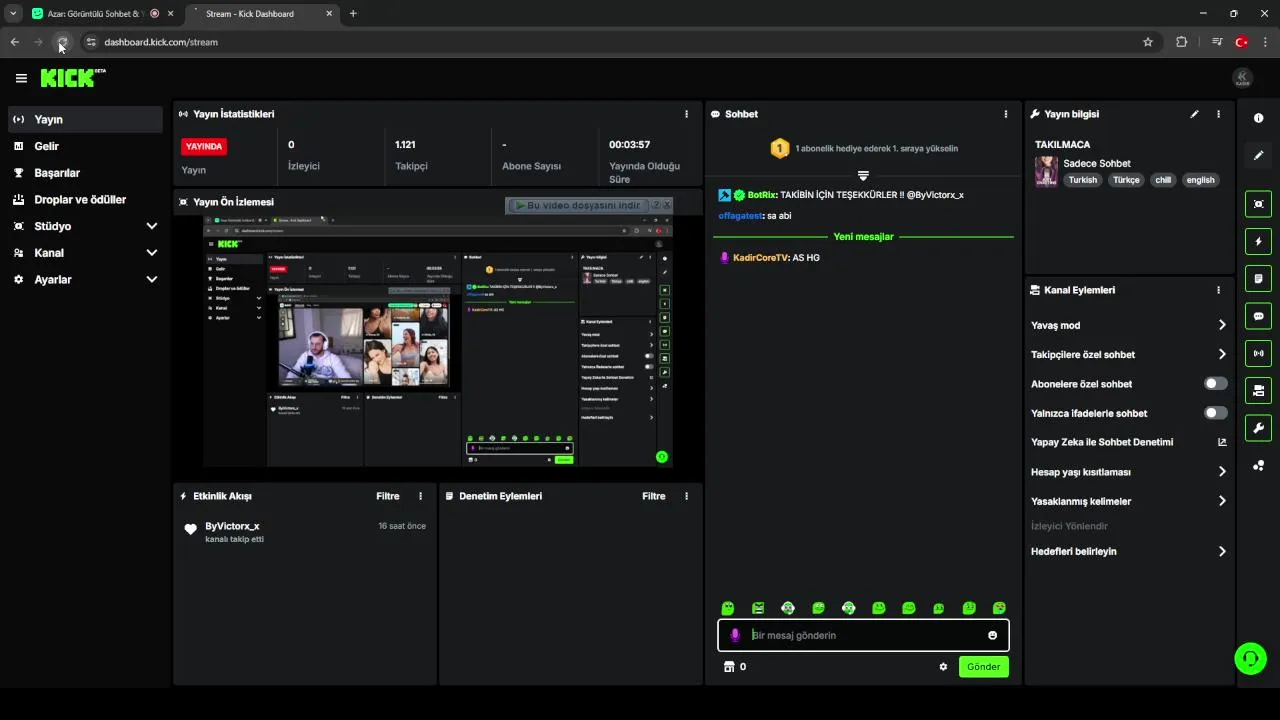Open the profile avatar menu in the header
This screenshot has width=1280, height=720.
(1242, 78)
